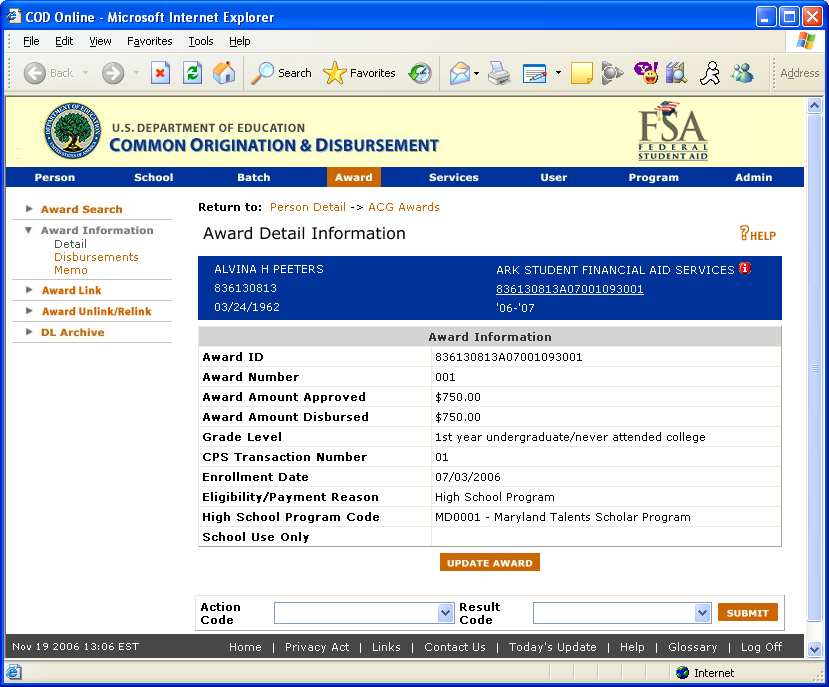The height and width of the screenshot is (687, 829).
Task: Open the Mail toolbar icon
Action: pos(460,73)
